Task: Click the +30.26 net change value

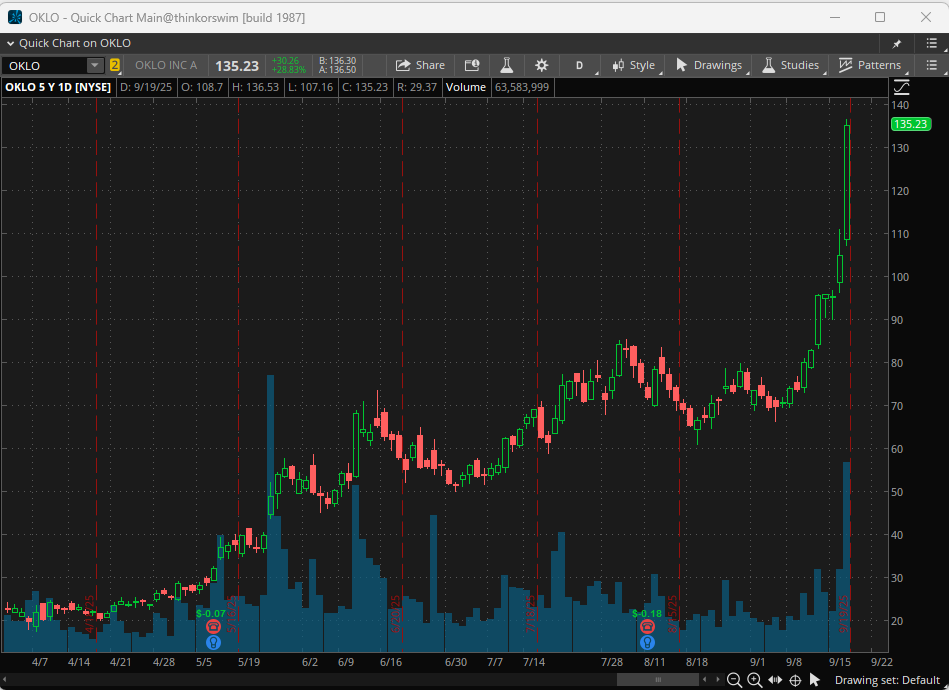Action: [x=285, y=61]
